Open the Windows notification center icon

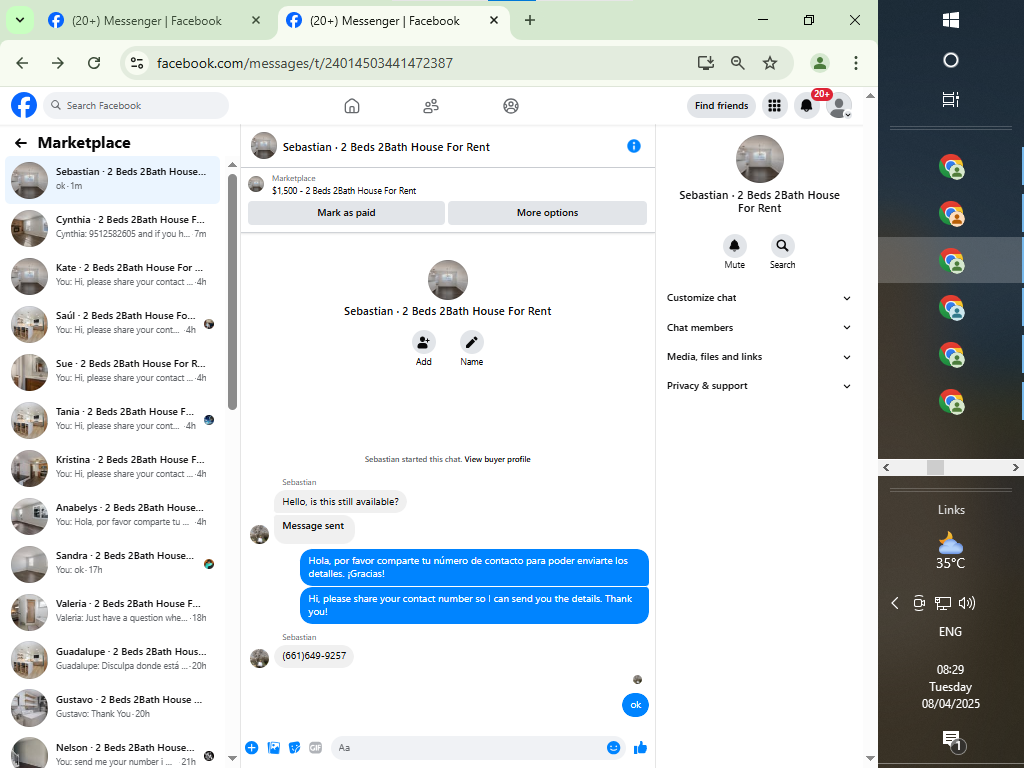(952, 741)
